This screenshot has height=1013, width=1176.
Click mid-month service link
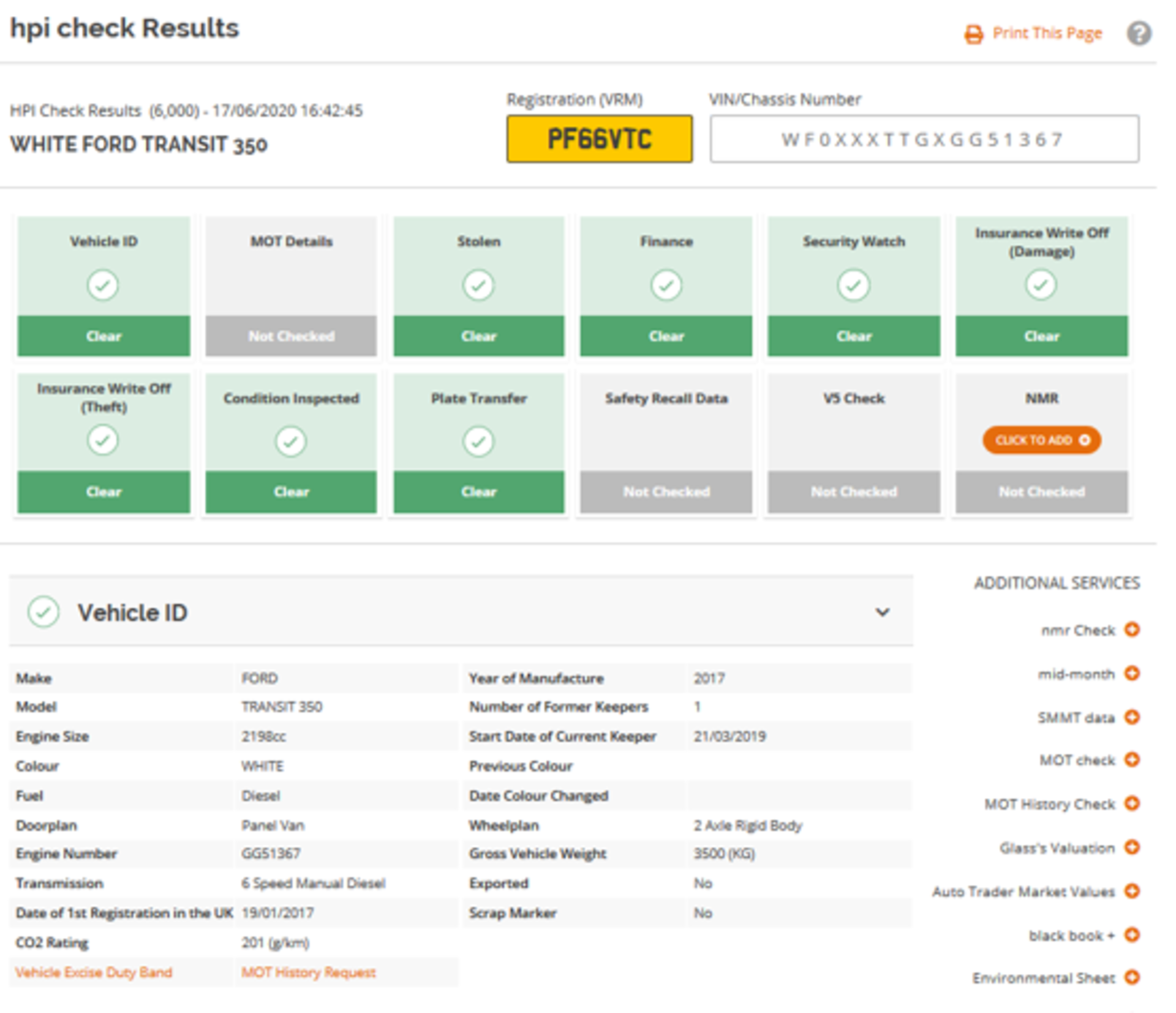(x=1076, y=674)
